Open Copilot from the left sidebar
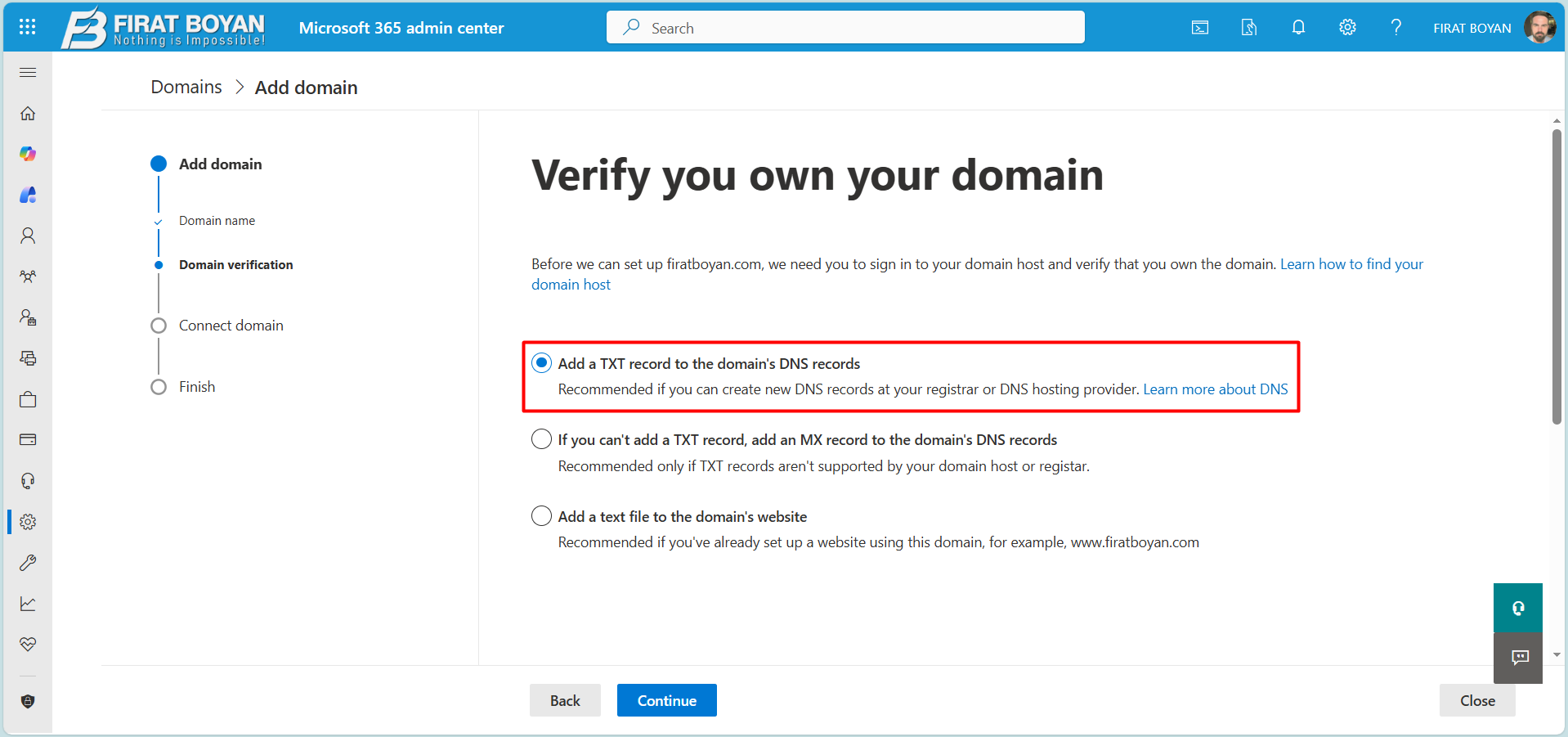 [x=27, y=154]
